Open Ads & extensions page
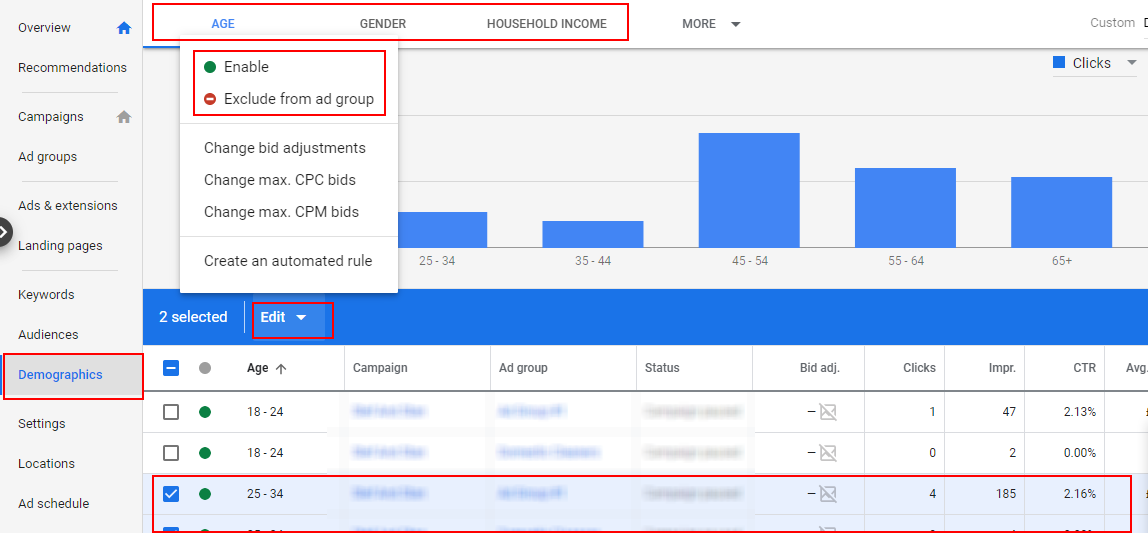This screenshot has width=1148, height=533. (67, 206)
